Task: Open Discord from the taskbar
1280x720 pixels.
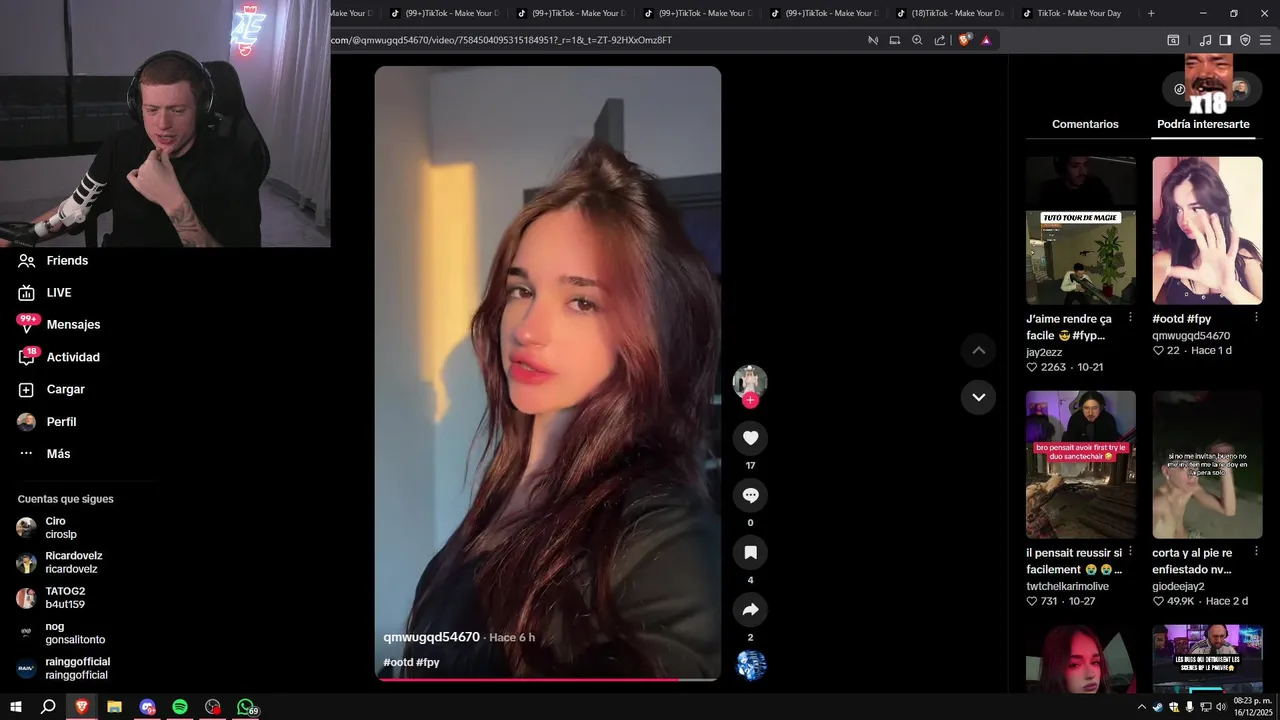Action: tap(147, 707)
